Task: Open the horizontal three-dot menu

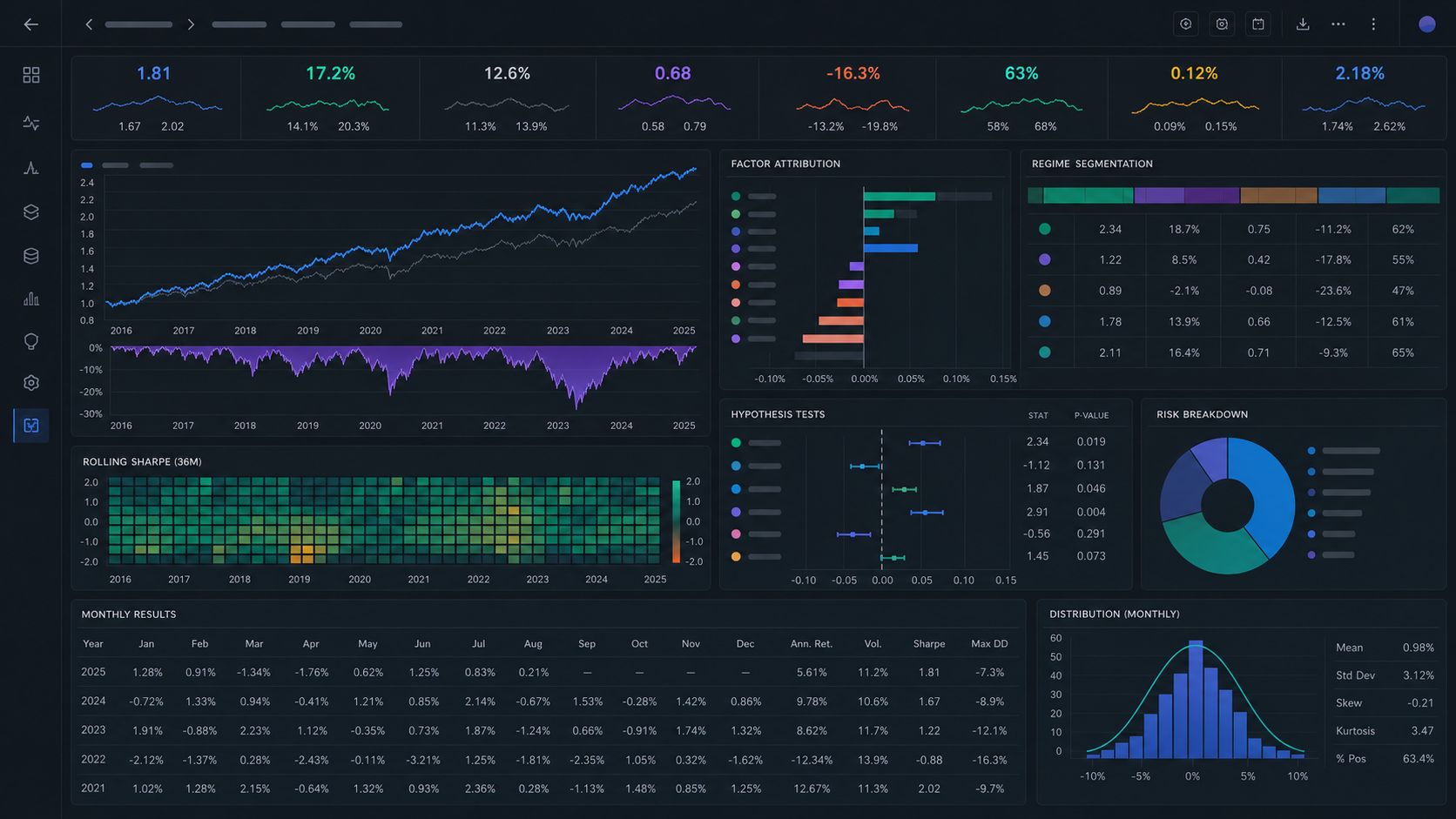Action: point(1338,24)
